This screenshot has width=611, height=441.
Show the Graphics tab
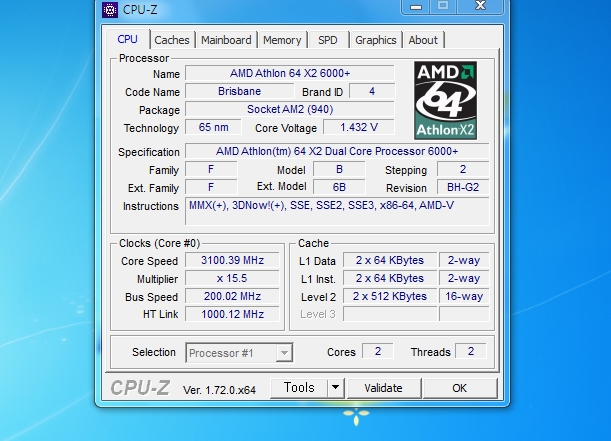coord(376,40)
